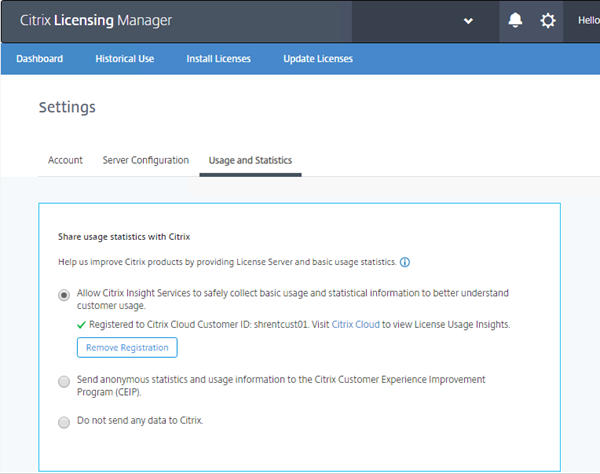Click the info icon beside usage statistics
Image resolution: width=600 pixels, height=474 pixels.
pyautogui.click(x=405, y=262)
